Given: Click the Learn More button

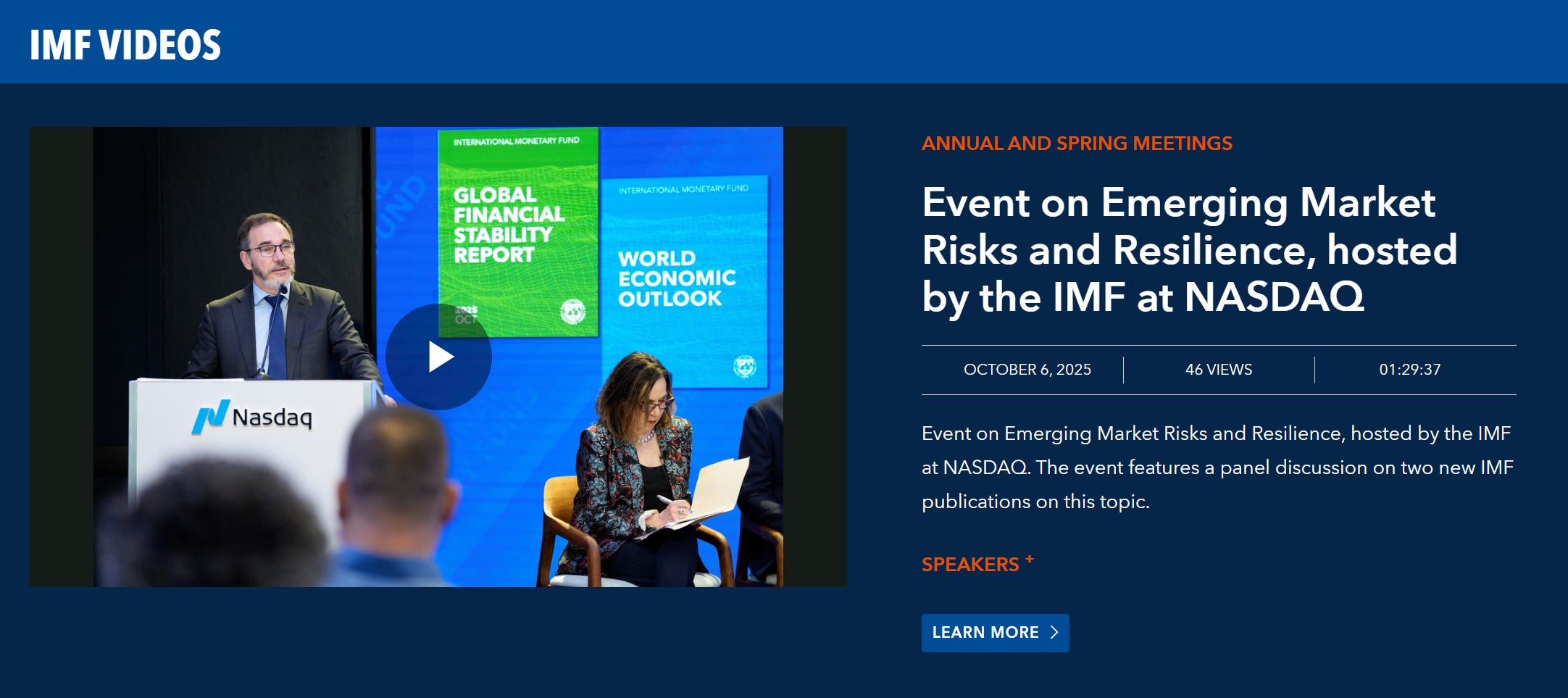Looking at the screenshot, I should click(x=995, y=633).
